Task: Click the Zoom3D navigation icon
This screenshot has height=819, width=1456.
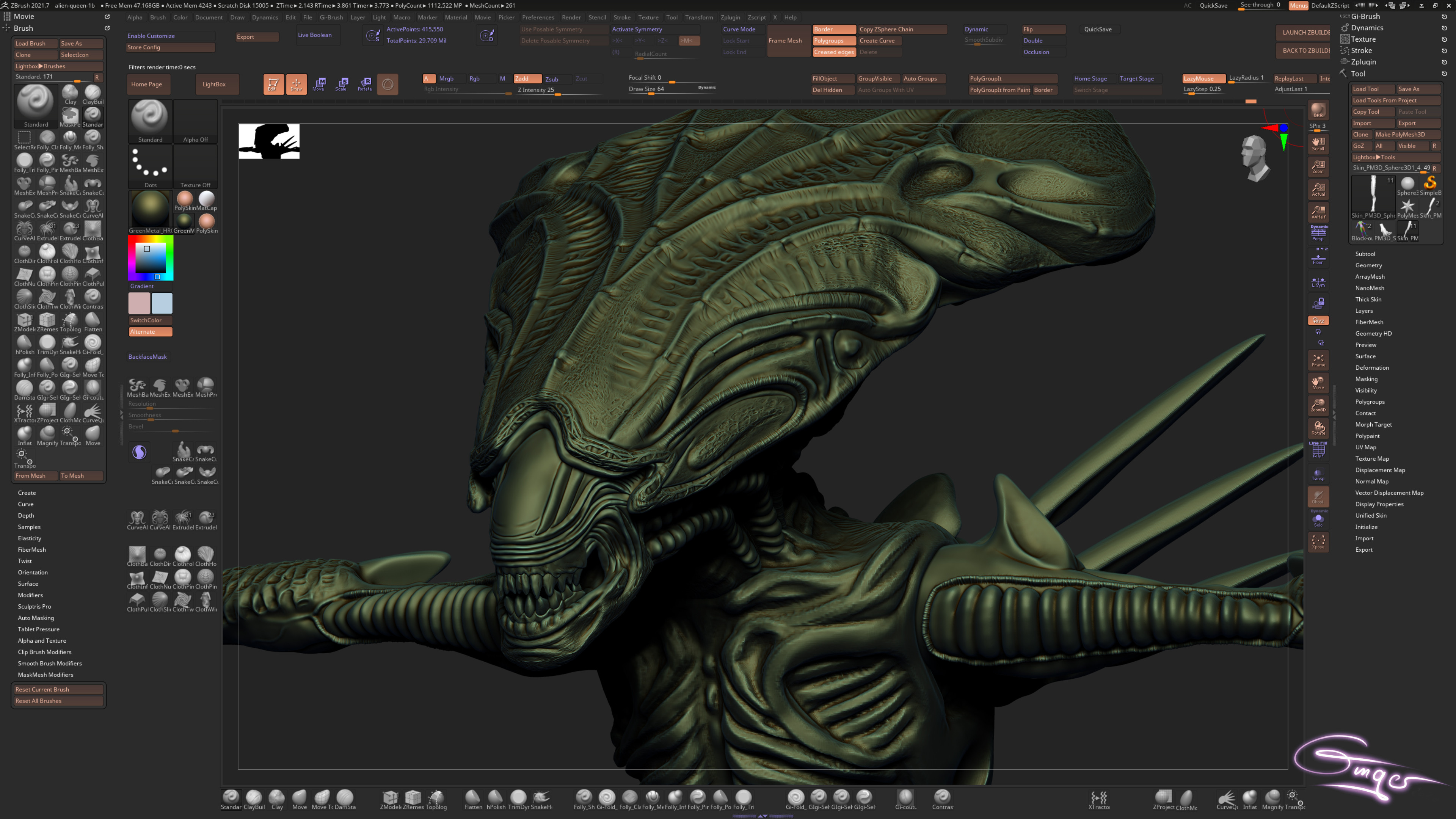Action: pyautogui.click(x=1318, y=405)
